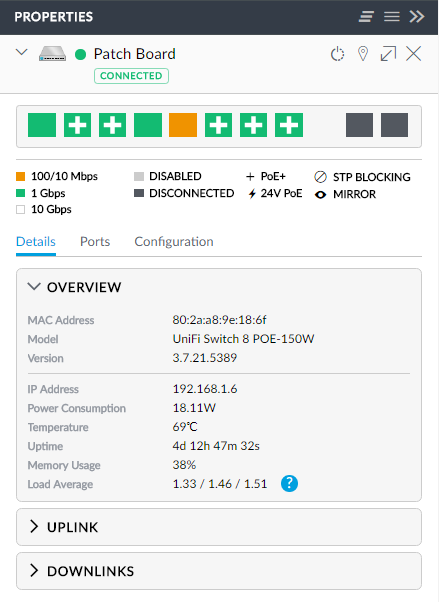The image size is (439, 602).
Task: Click the CONNECTED status badge
Action: coord(131,76)
